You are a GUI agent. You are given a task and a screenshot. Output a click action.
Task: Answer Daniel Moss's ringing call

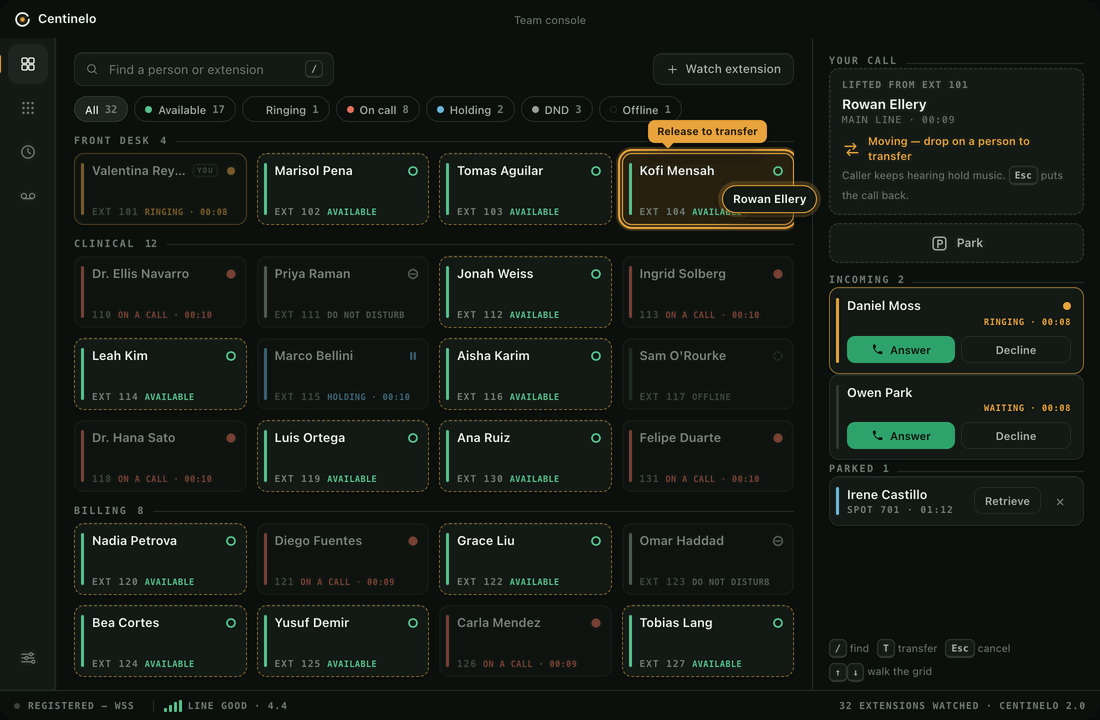901,349
